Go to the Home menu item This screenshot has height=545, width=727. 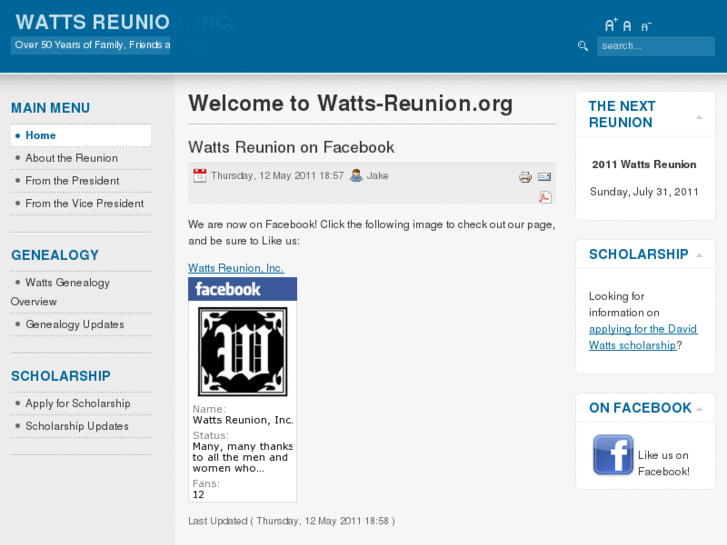[x=81, y=135]
